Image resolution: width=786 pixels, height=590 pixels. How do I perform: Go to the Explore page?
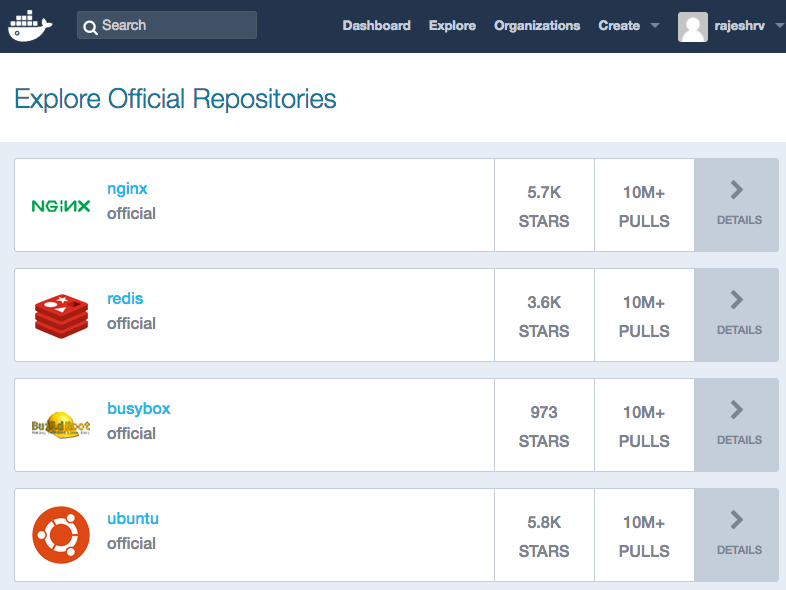tap(452, 26)
